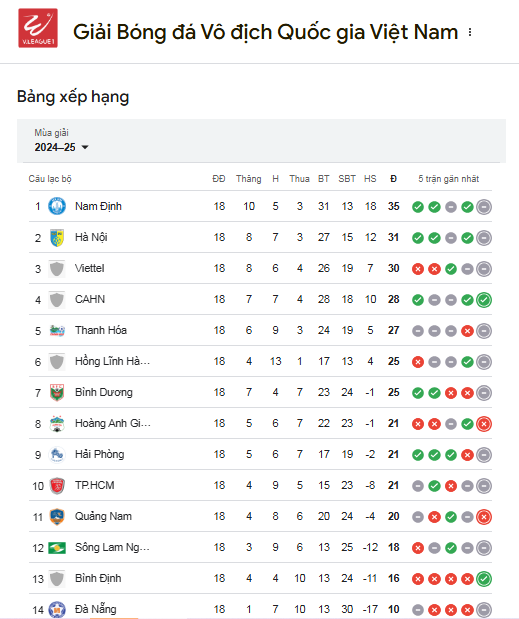Click the Bình Dương club crest

point(57,392)
